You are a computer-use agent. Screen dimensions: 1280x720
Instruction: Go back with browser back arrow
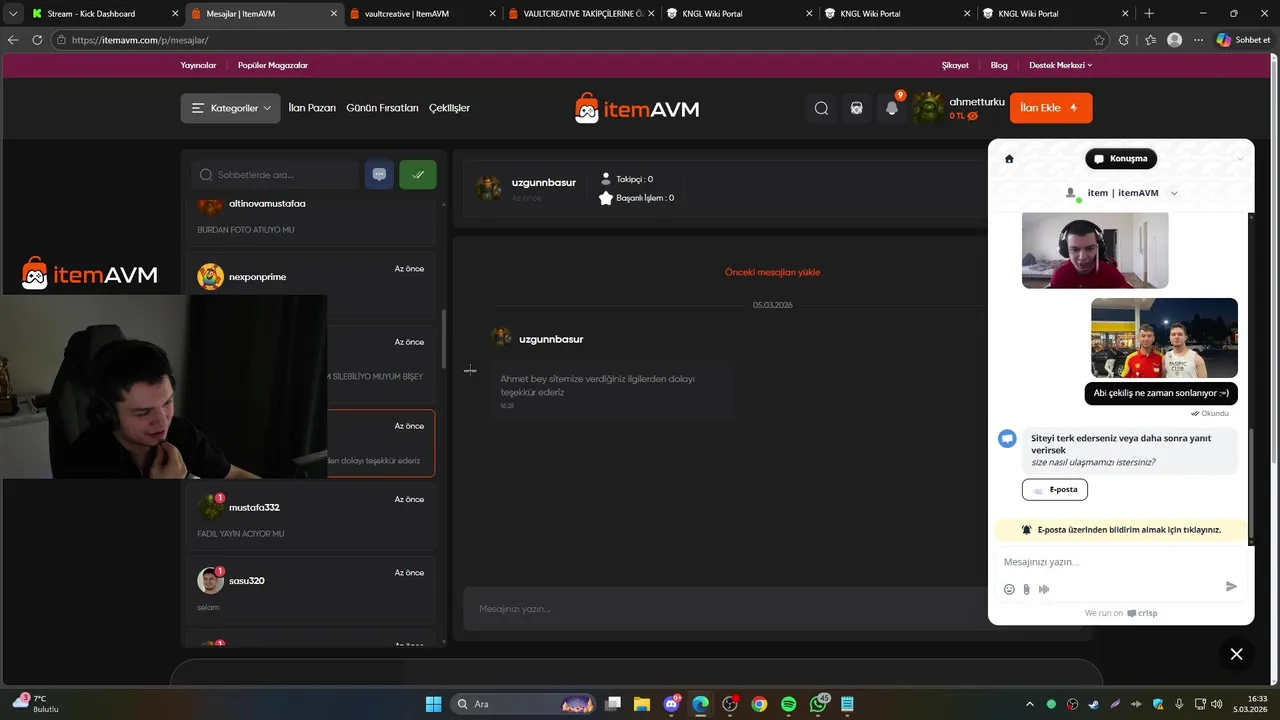pyautogui.click(x=13, y=40)
